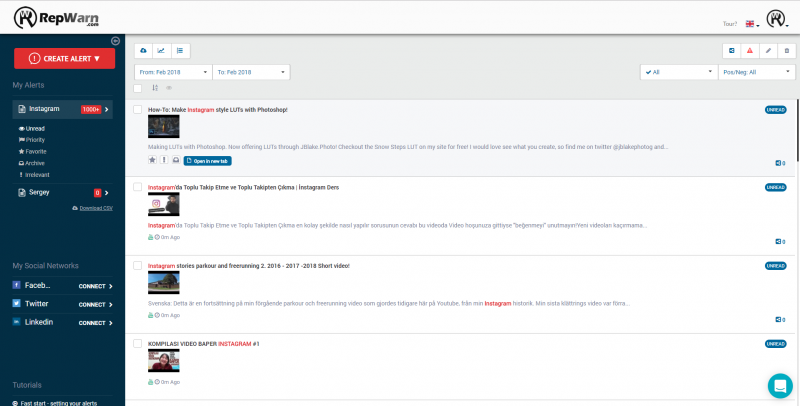Click the share icon in top-right toolbar
The image size is (800, 406).
[x=732, y=50]
